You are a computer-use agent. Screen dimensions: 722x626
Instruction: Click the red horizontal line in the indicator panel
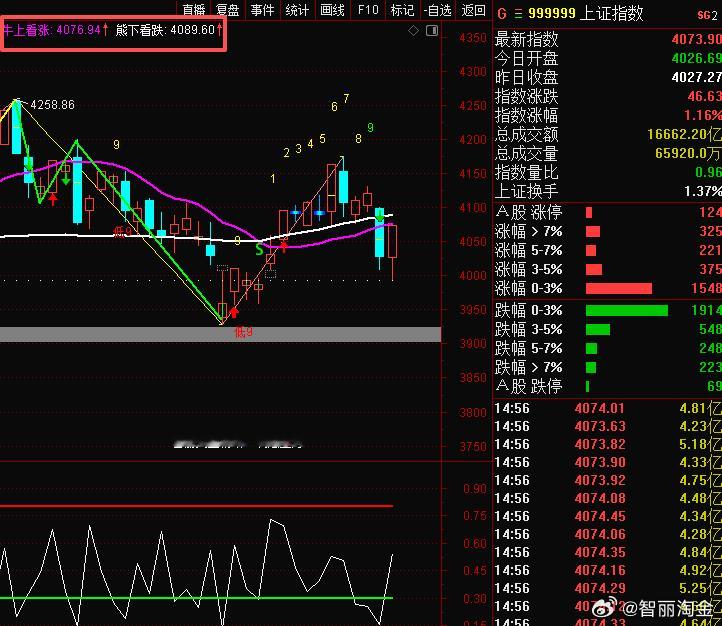pyautogui.click(x=197, y=506)
